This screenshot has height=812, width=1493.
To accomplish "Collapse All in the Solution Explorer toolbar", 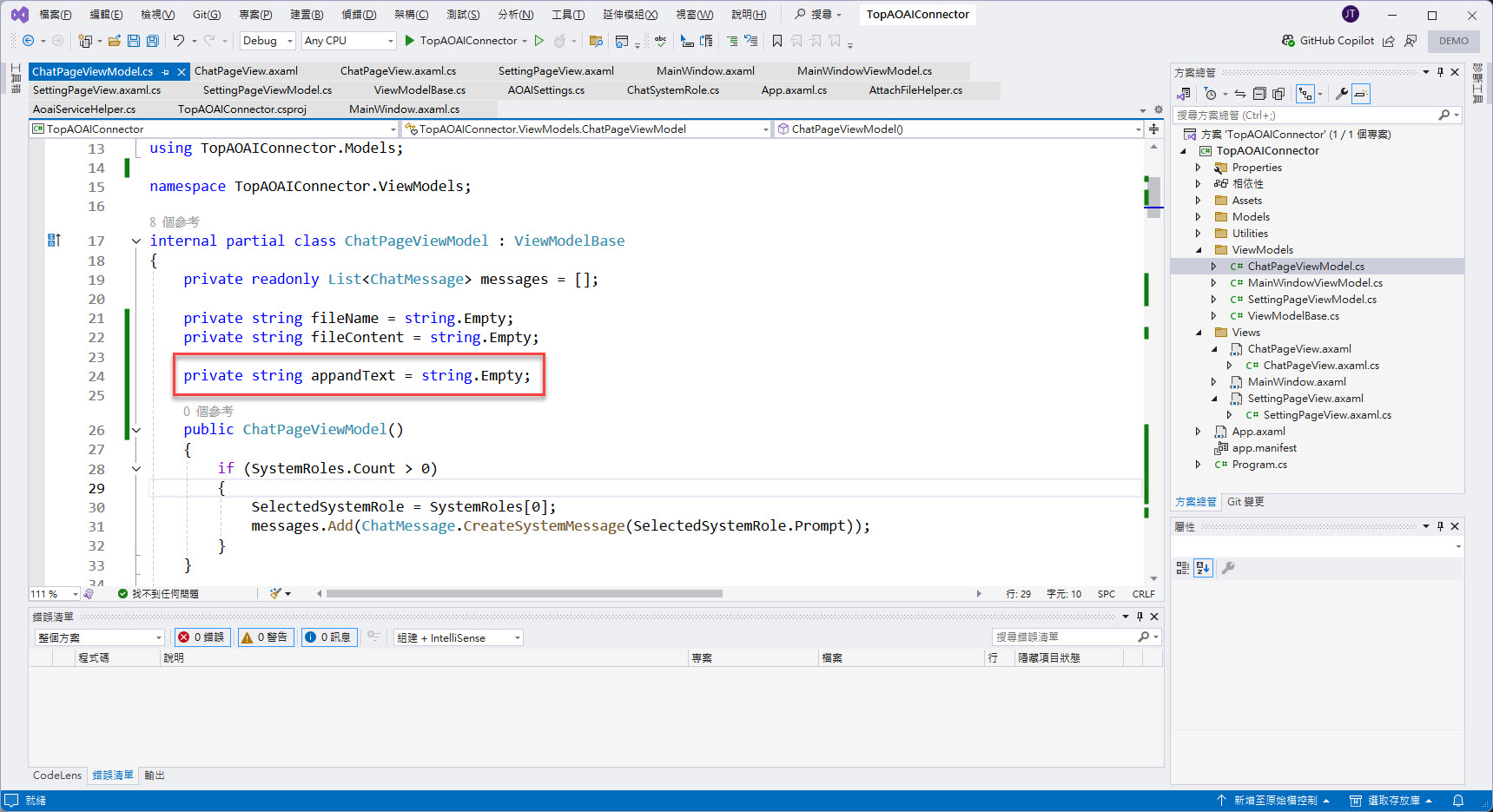I will point(1260,94).
